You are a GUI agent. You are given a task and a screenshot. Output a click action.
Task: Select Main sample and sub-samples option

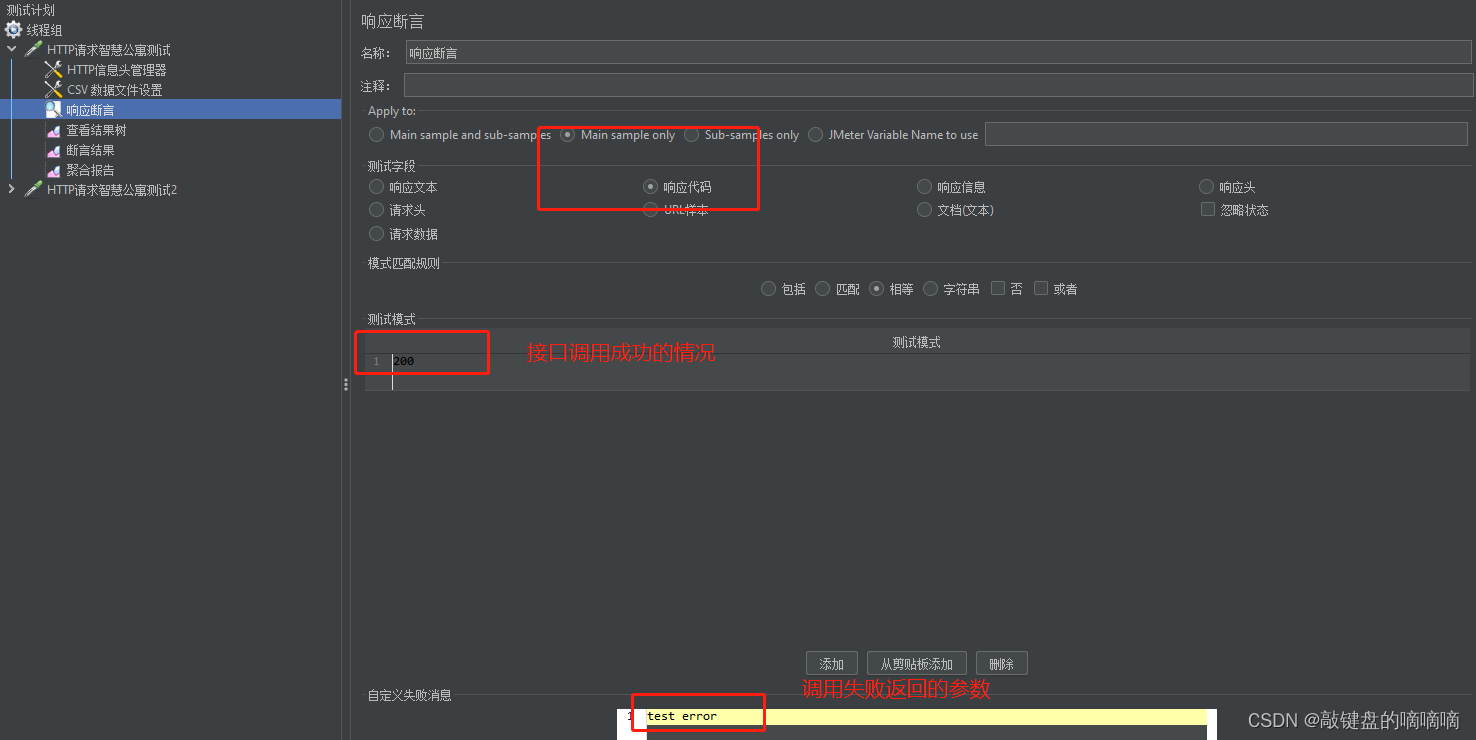[376, 134]
